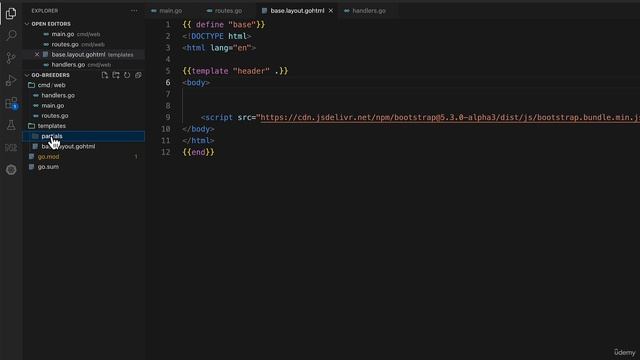Open the Source Control view
This screenshot has width=640, height=360.
11,58
